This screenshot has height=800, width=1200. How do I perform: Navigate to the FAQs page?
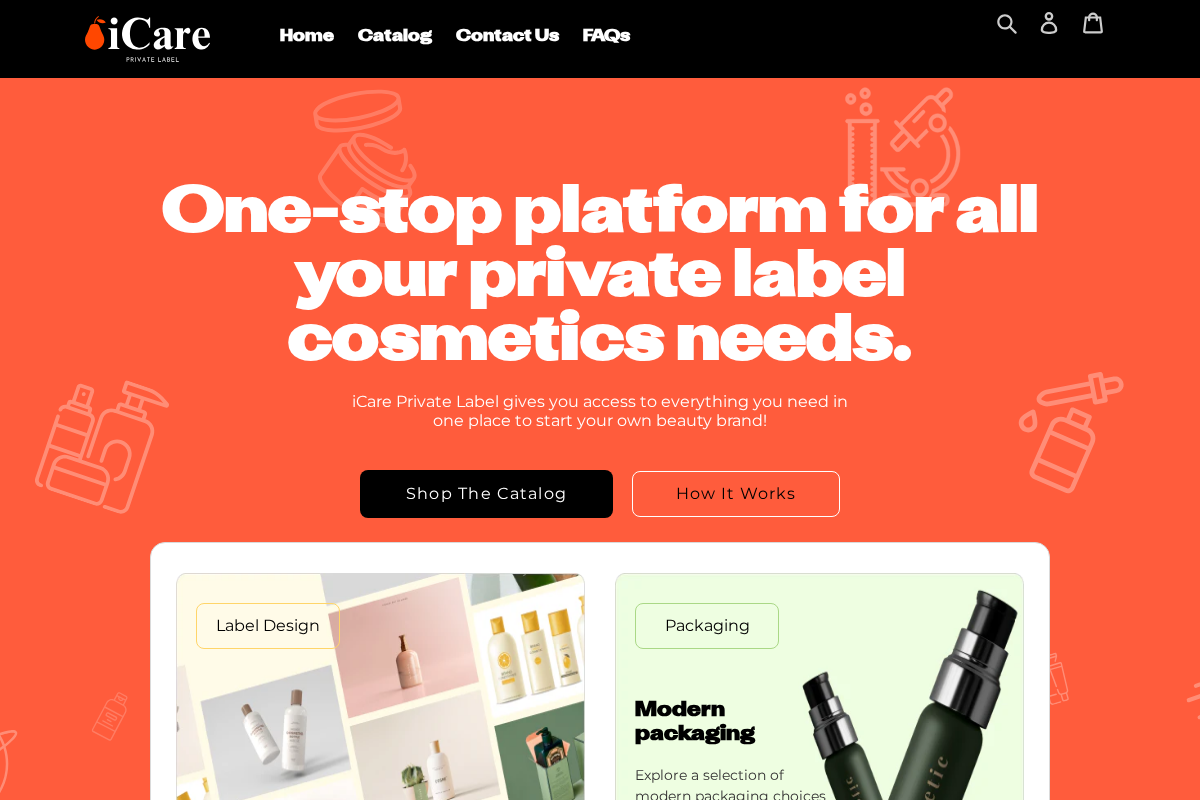(606, 35)
